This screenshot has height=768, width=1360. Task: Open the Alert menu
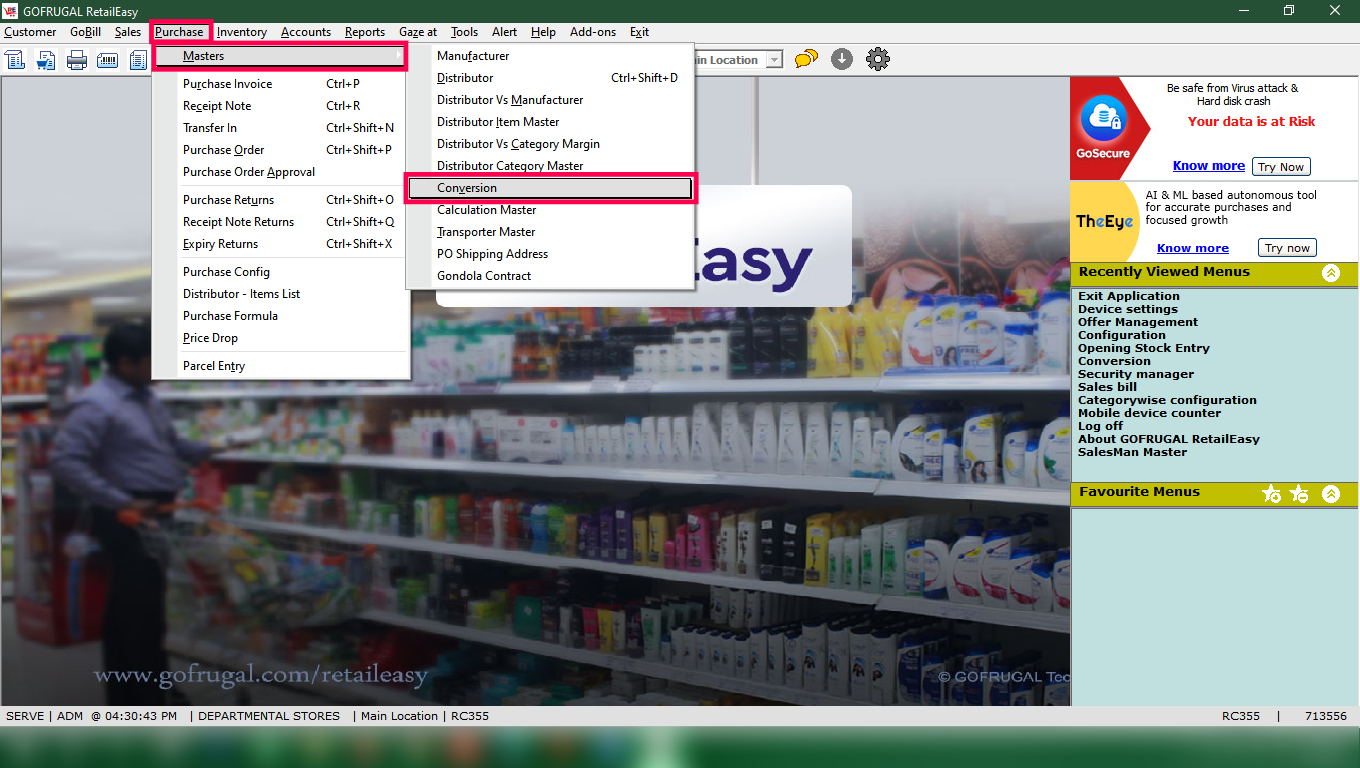(505, 32)
